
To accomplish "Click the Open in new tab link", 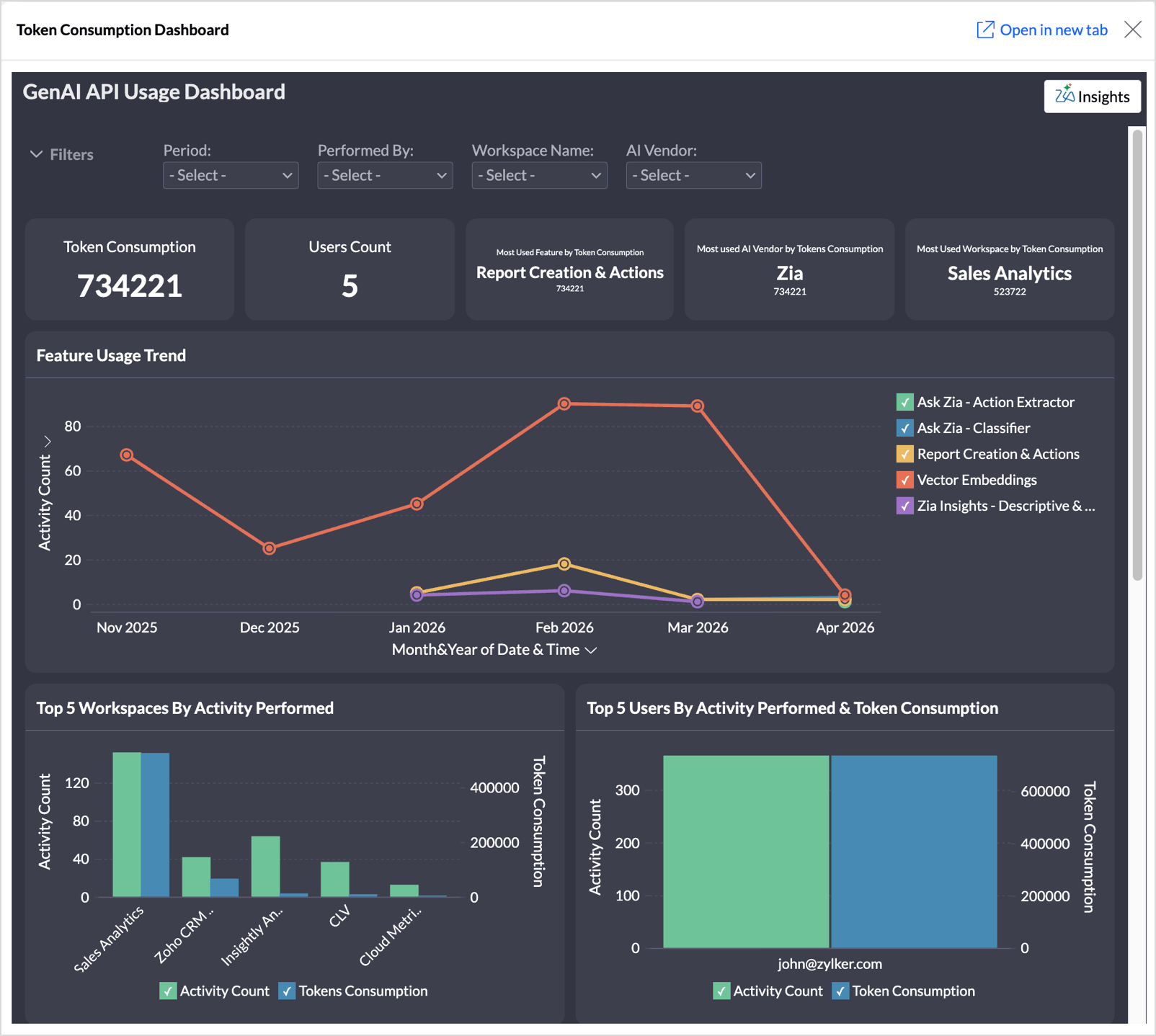I will tap(1053, 30).
